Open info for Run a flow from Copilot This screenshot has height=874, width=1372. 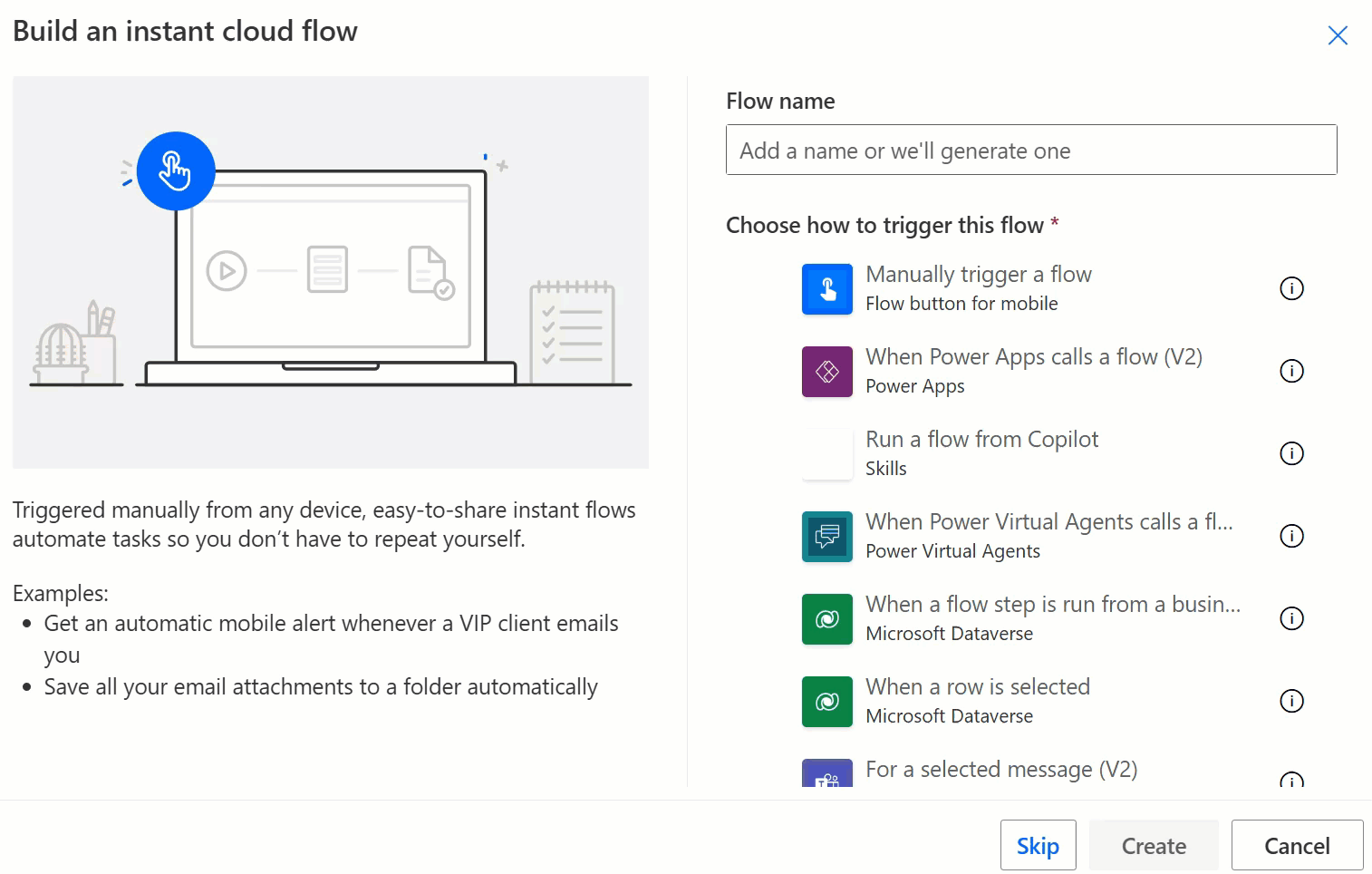tap(1291, 453)
